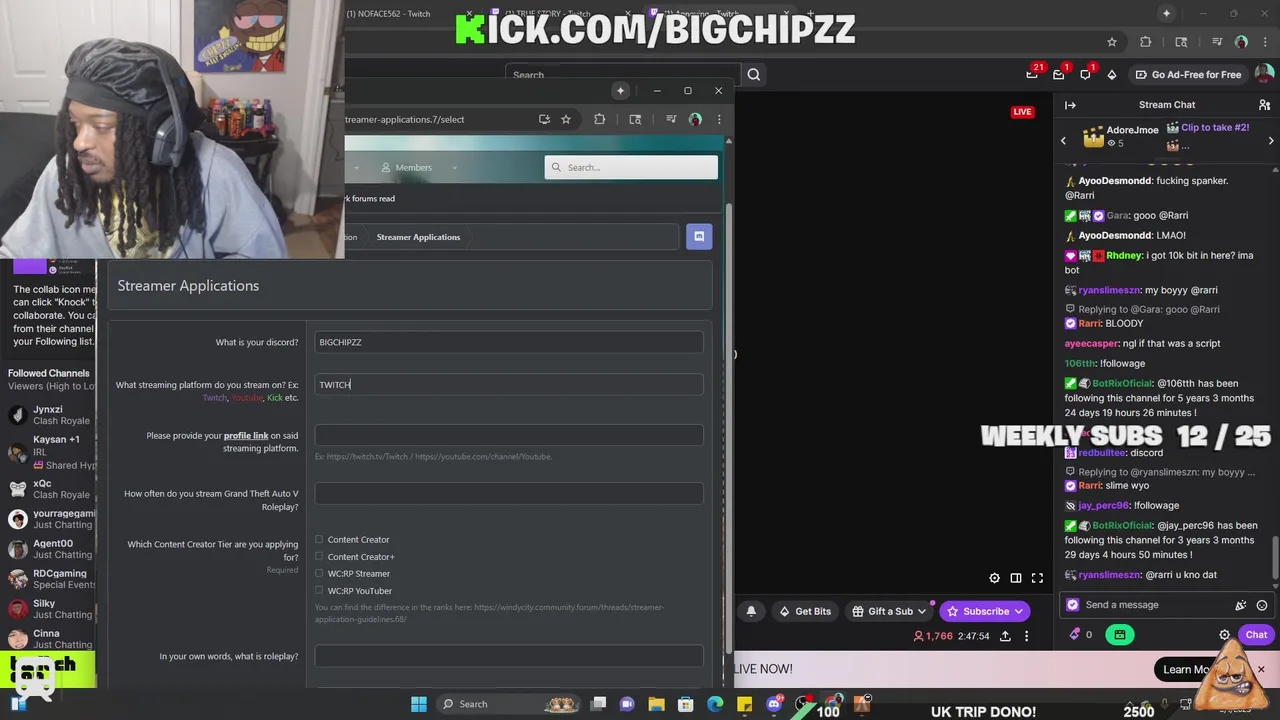Check the Content Creator tier option

pos(319,539)
